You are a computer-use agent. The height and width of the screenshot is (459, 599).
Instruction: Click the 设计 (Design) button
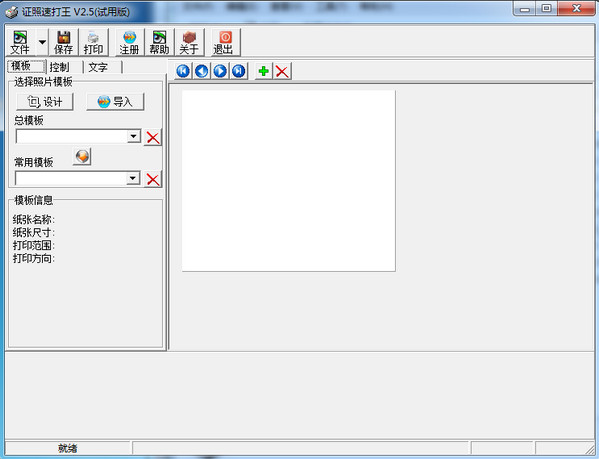click(45, 102)
